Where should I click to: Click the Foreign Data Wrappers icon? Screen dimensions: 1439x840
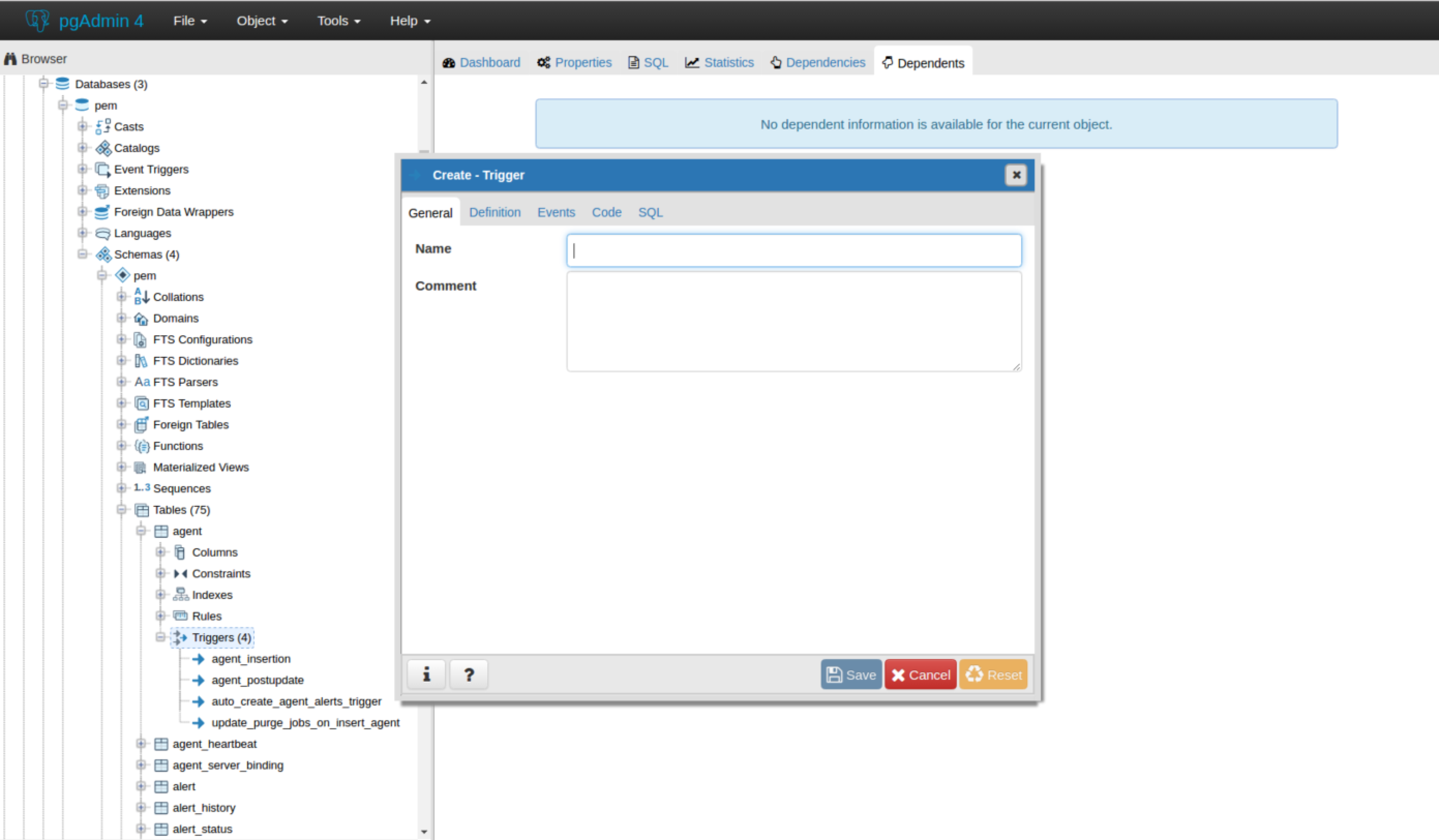pos(103,212)
